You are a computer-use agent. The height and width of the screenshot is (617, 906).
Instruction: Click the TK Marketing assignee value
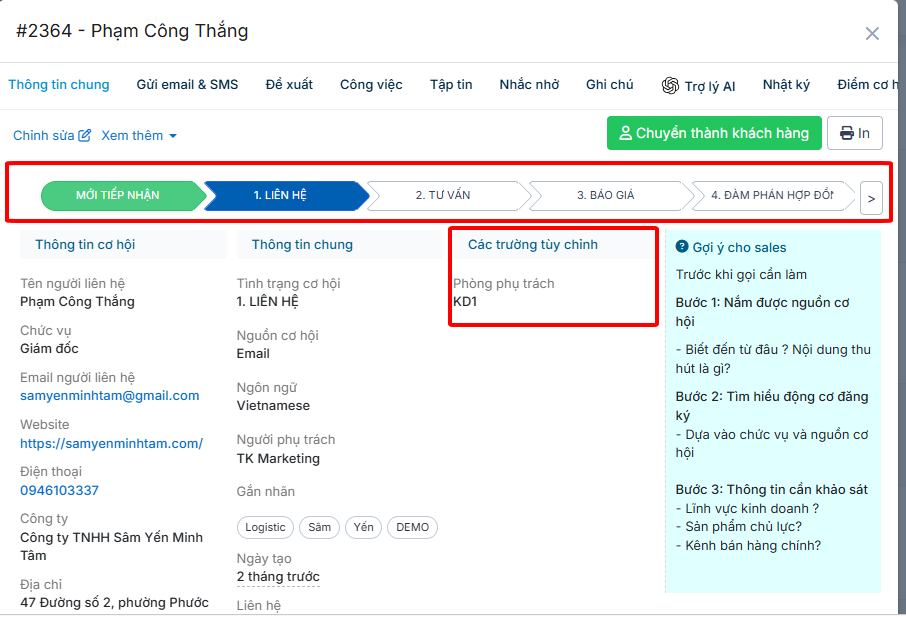click(x=278, y=459)
